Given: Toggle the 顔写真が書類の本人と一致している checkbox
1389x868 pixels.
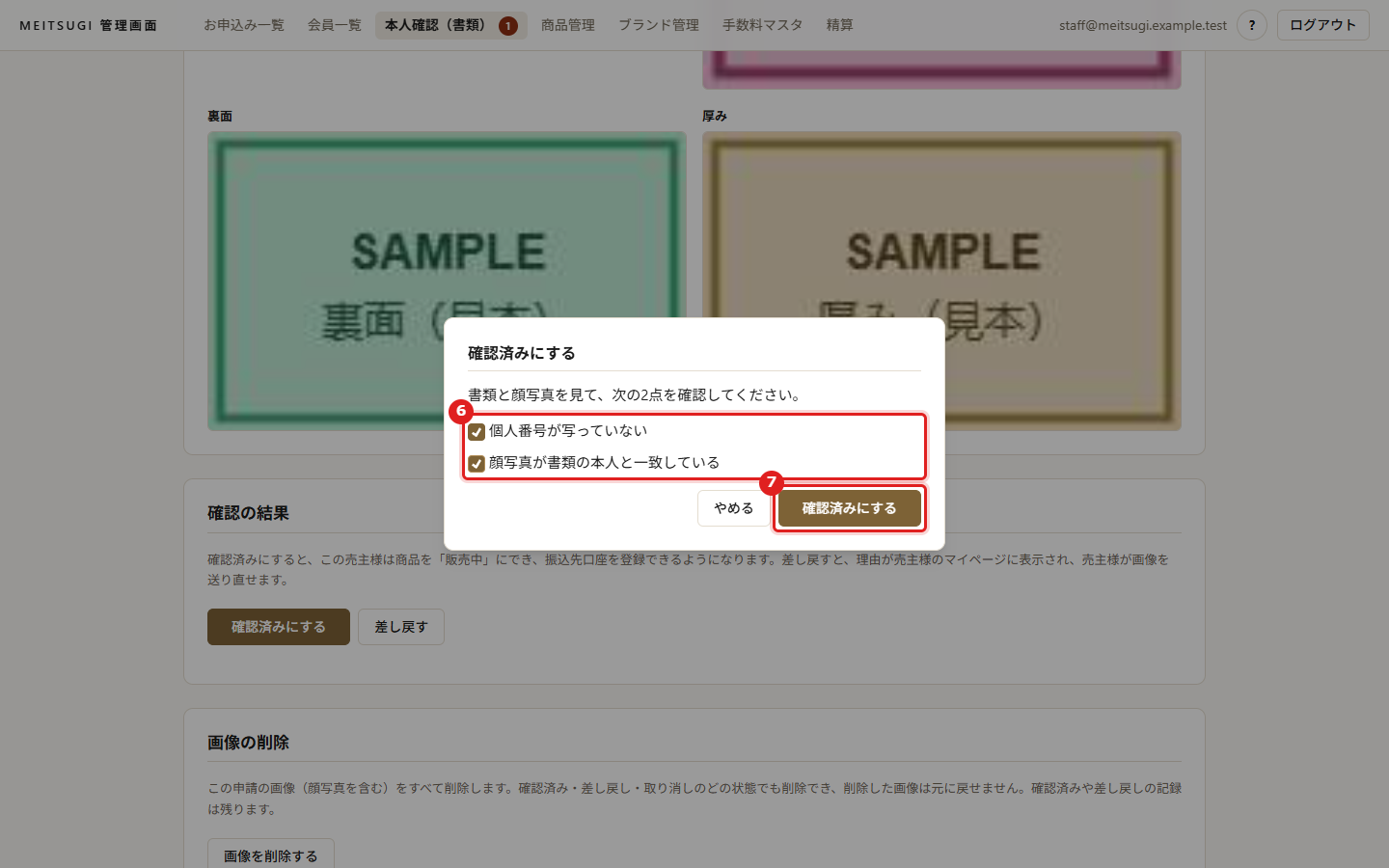Looking at the screenshot, I should 477,464.
